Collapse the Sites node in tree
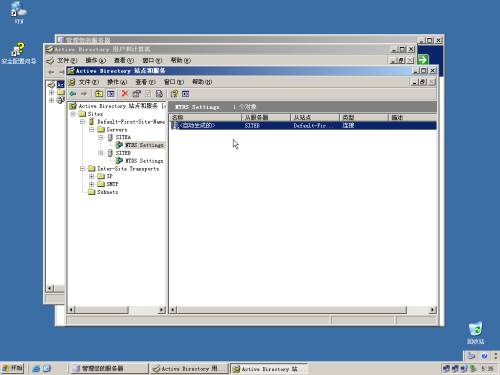Screen dimensions: 500x375 (x=73, y=114)
